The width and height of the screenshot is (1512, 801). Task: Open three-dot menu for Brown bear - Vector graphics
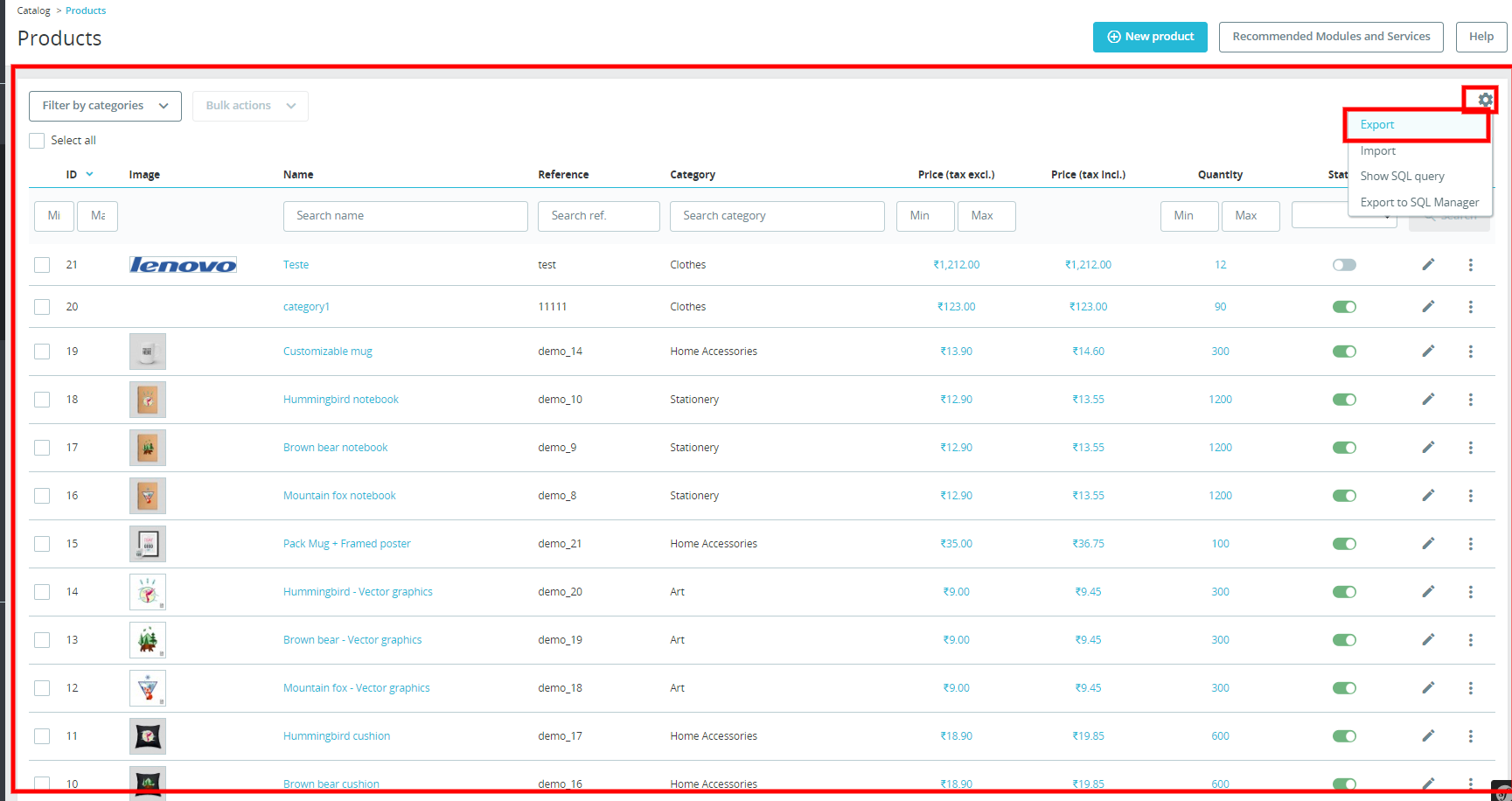coord(1471,640)
